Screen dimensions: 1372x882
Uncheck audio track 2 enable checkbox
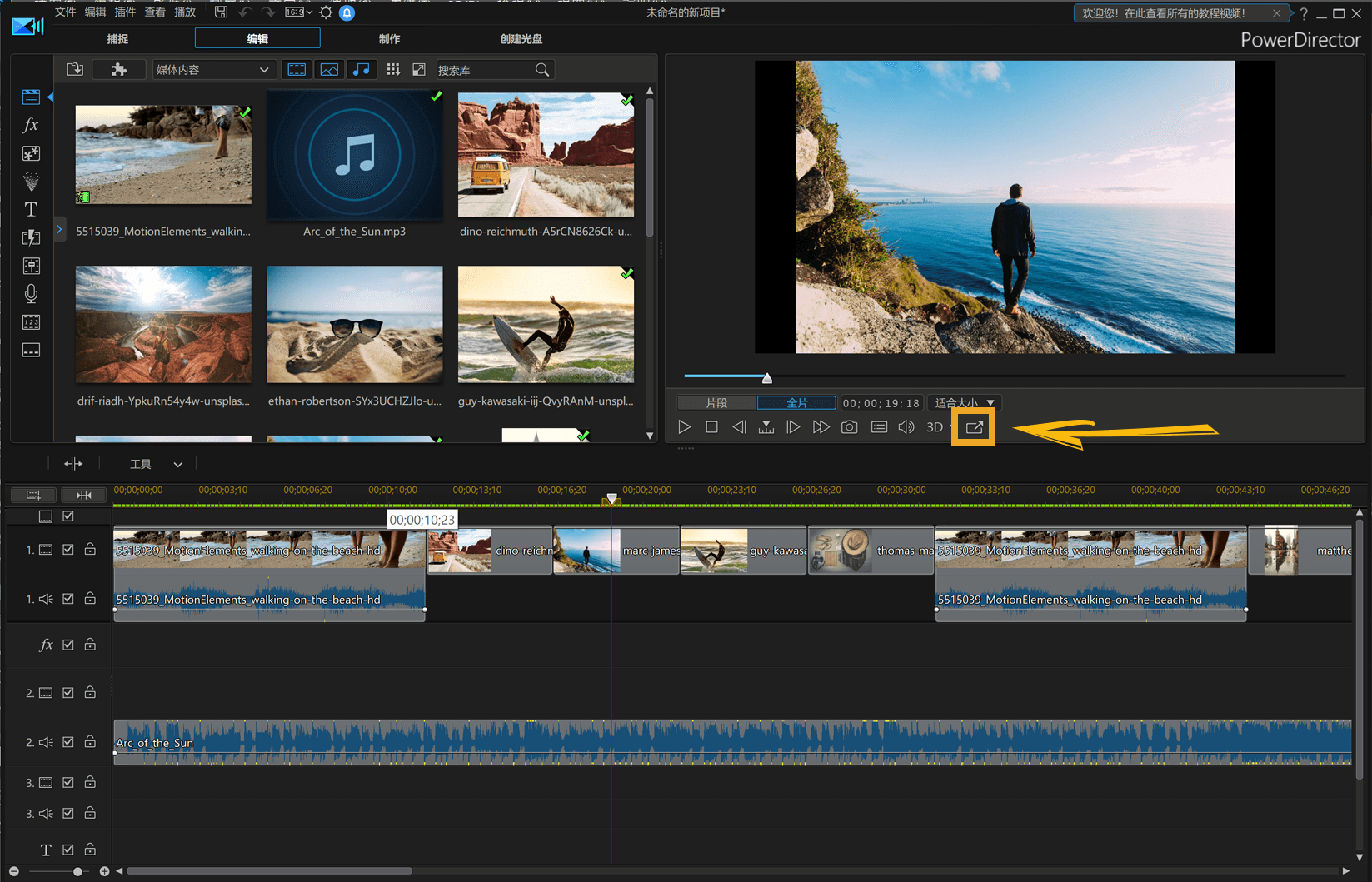[x=68, y=742]
